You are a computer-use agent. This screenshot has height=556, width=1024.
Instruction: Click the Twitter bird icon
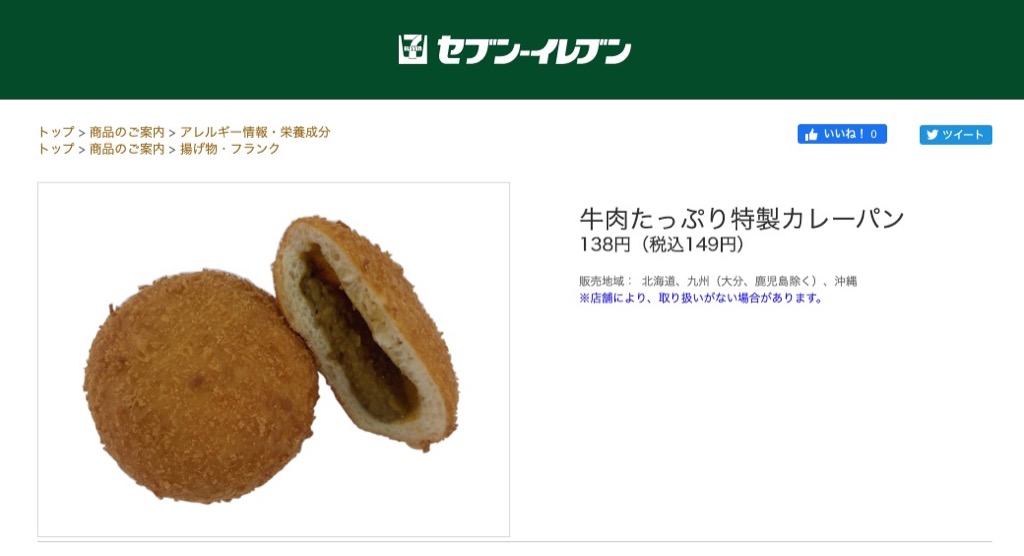932,135
